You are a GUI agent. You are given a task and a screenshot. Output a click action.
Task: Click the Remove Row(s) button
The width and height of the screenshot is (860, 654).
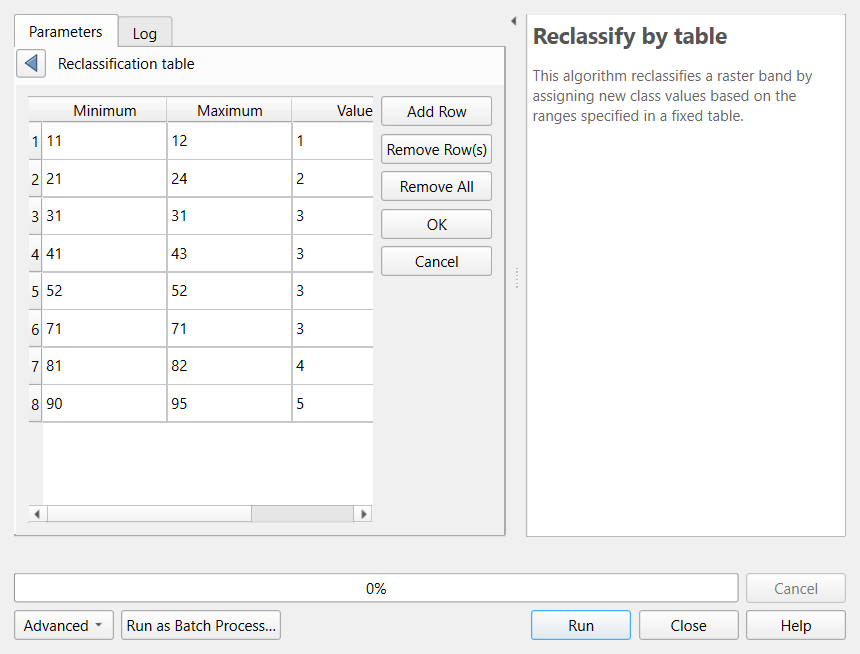437,149
